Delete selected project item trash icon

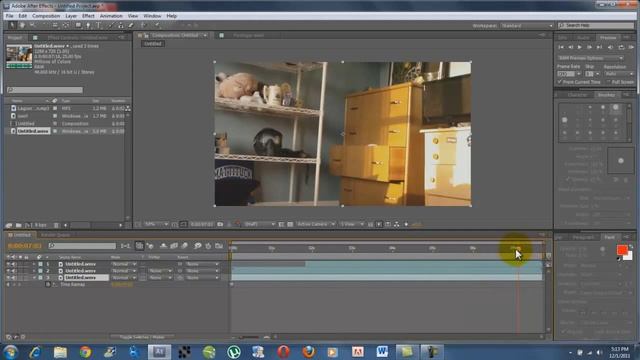(x=56, y=225)
